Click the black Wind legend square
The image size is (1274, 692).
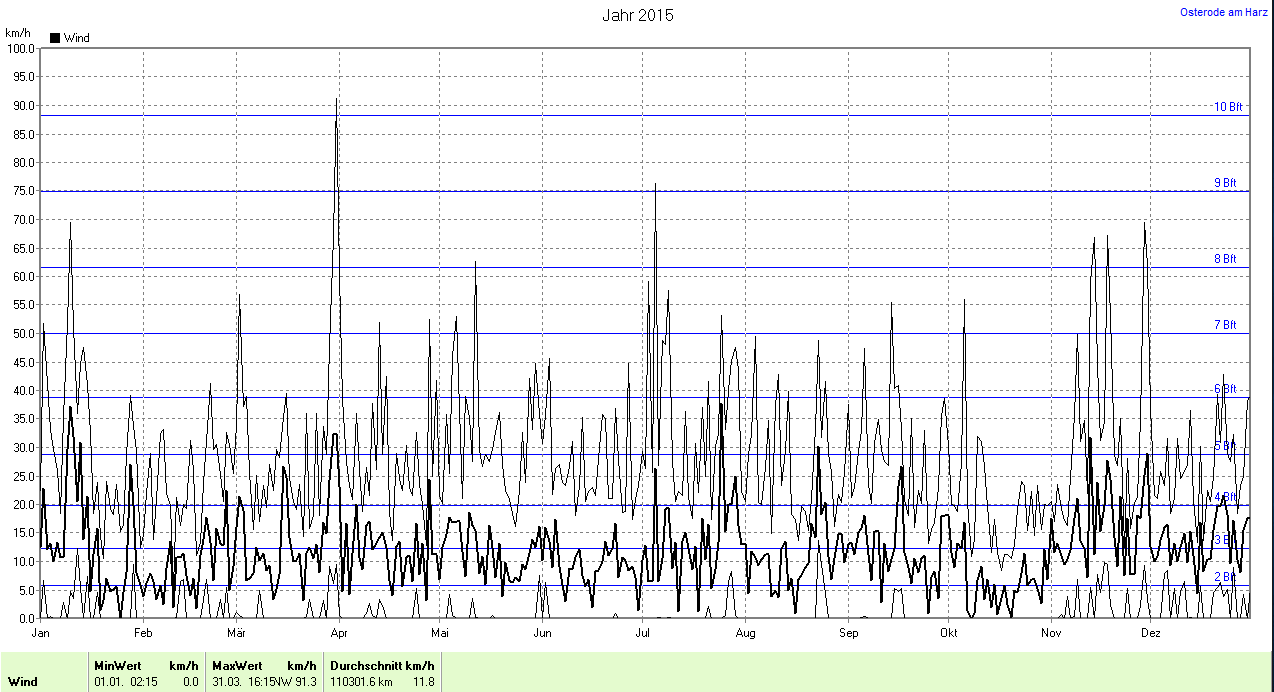[55, 38]
